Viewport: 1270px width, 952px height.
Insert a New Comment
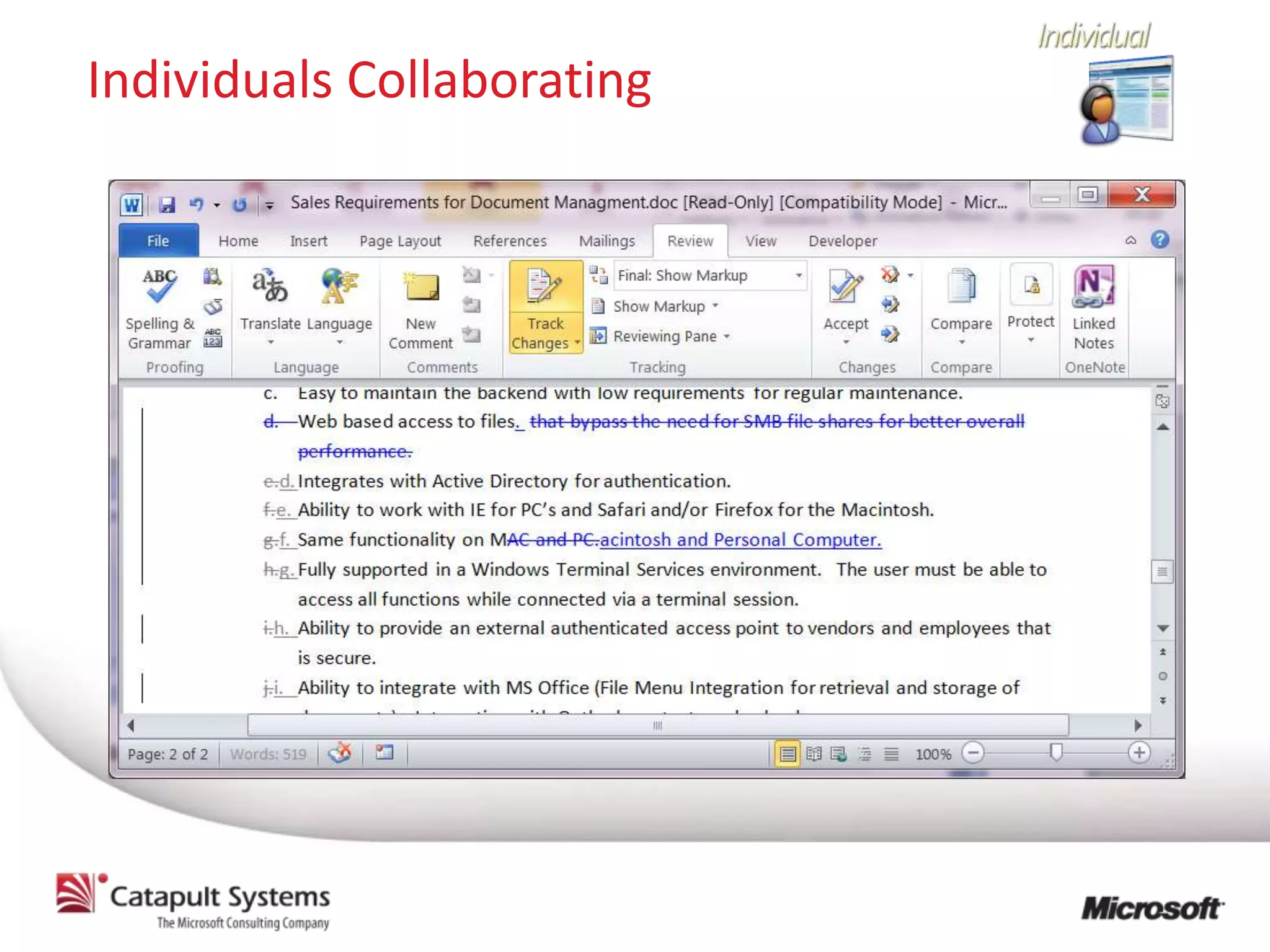[421, 308]
